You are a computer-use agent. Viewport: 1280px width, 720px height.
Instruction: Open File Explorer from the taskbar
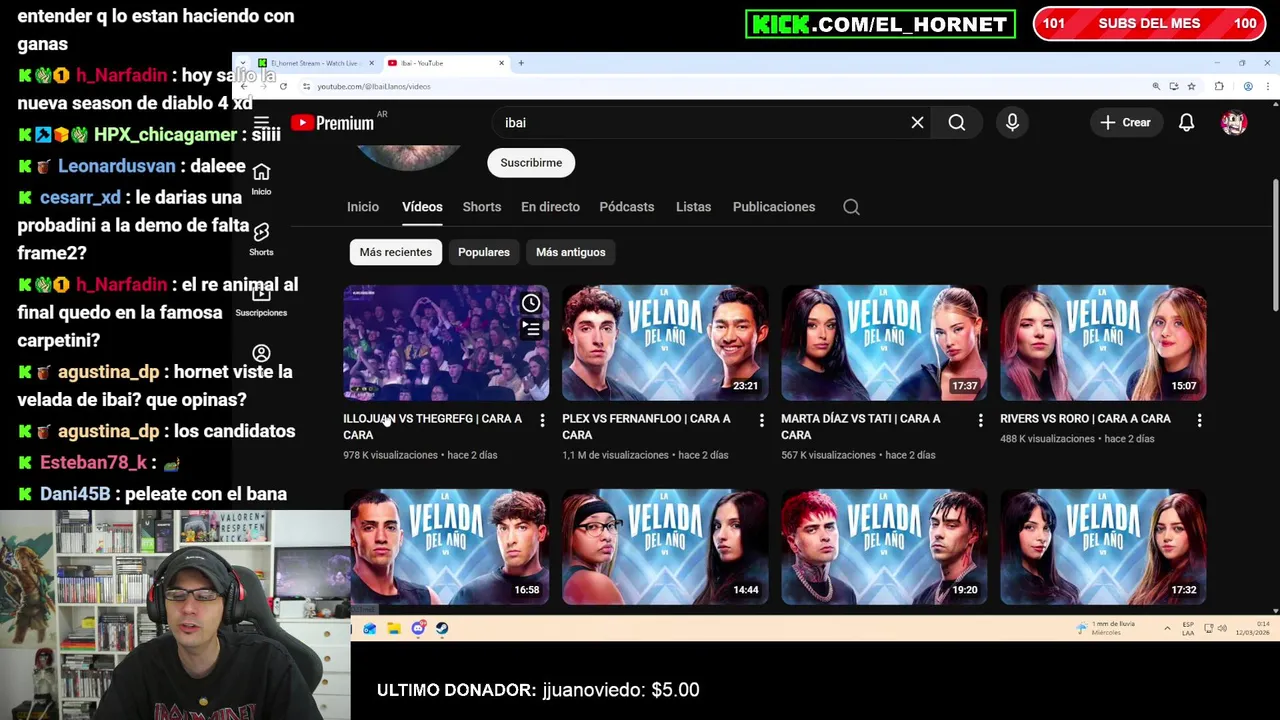394,628
